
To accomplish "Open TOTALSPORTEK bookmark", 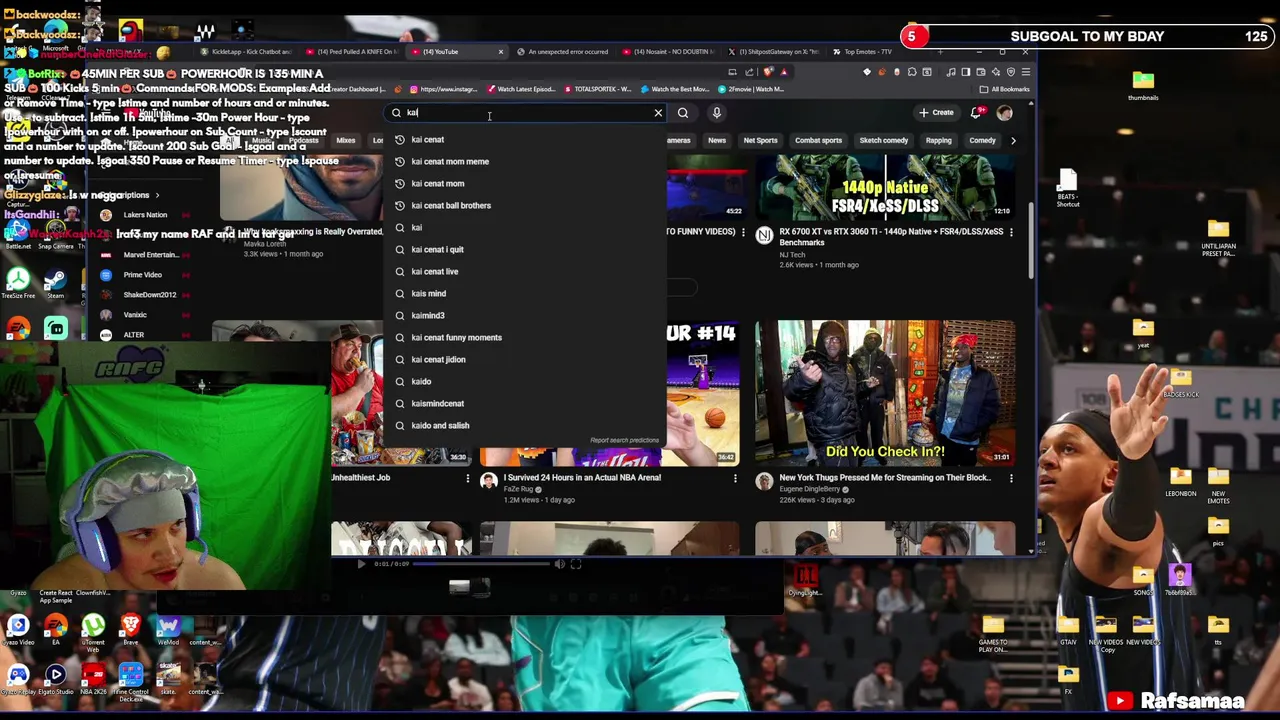I will tap(597, 89).
